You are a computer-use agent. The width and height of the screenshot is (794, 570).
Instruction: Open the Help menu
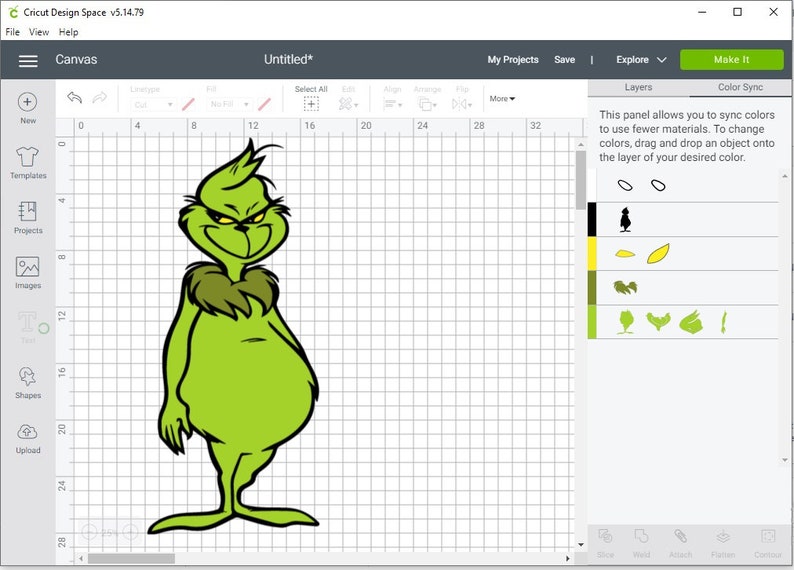point(68,32)
